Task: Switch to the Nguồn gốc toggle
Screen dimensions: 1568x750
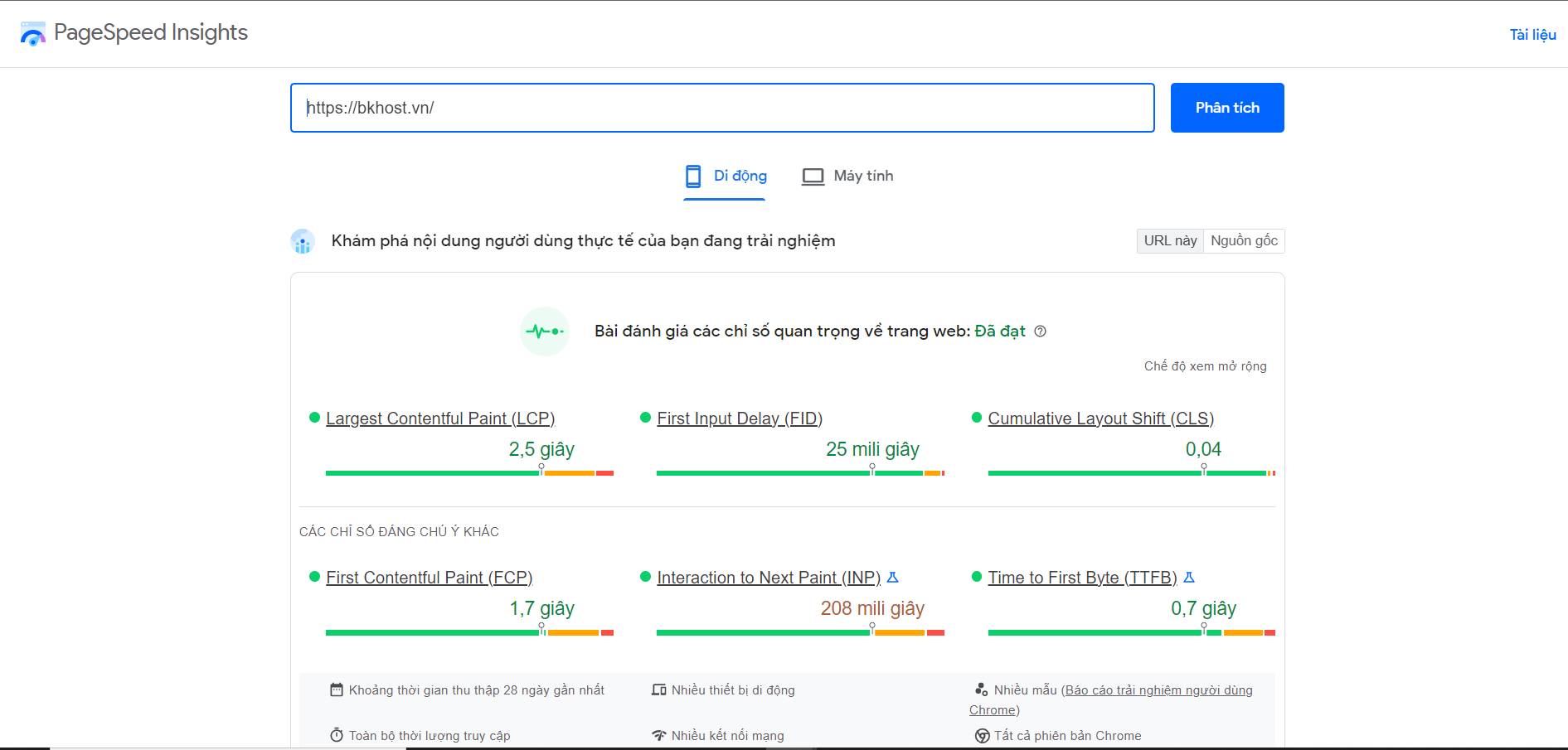Action: (1244, 240)
